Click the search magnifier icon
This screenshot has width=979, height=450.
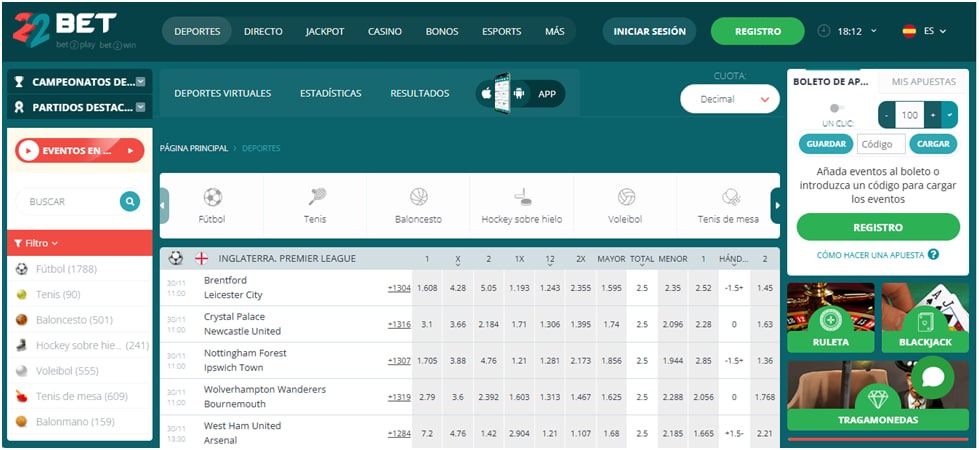pyautogui.click(x=130, y=202)
